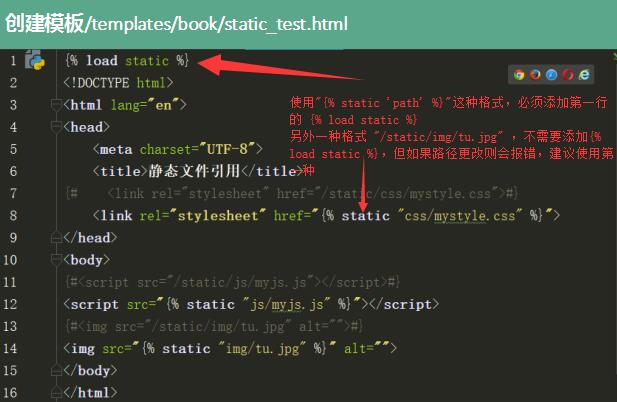Click the </body> fold end marker

(56, 371)
